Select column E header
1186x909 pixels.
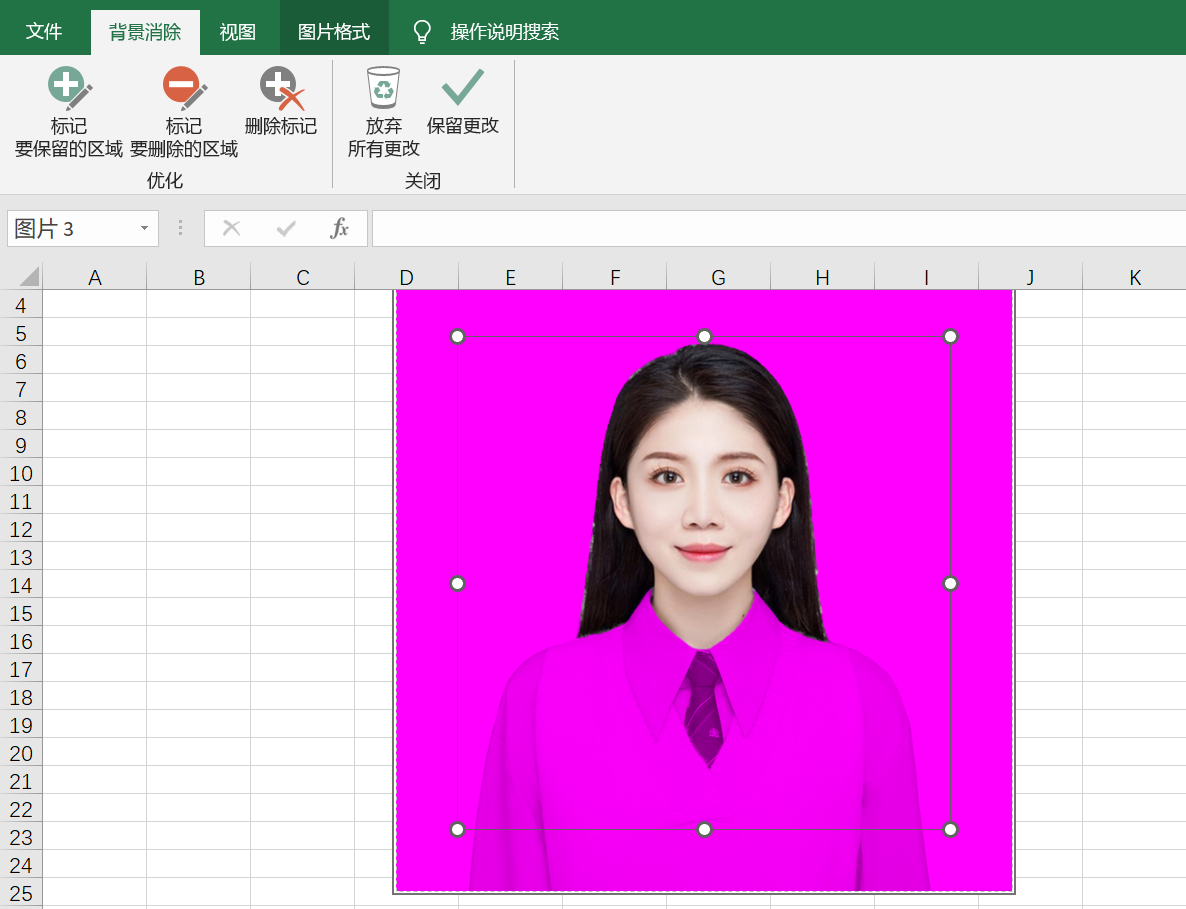pyautogui.click(x=511, y=277)
